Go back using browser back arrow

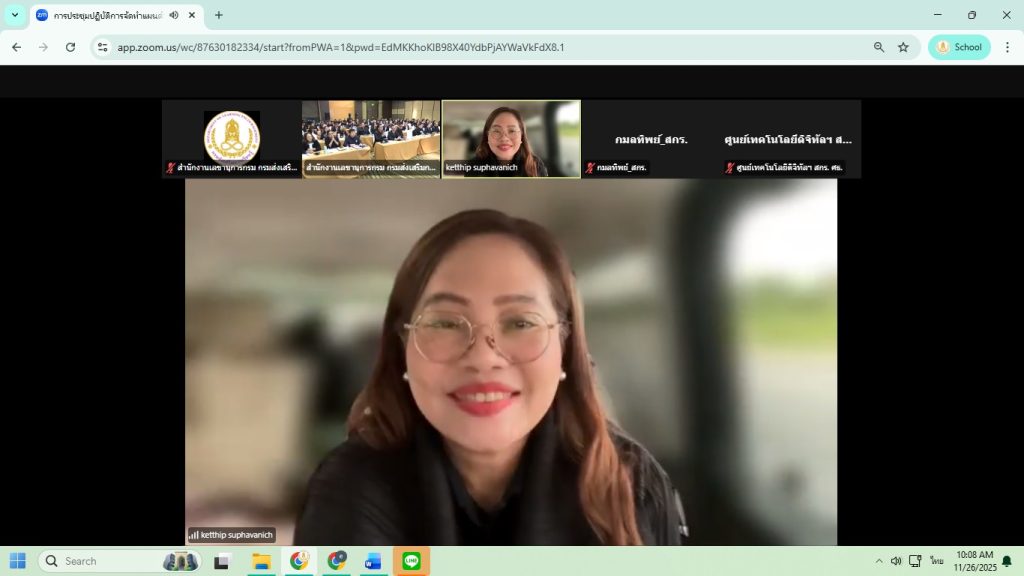(x=16, y=47)
